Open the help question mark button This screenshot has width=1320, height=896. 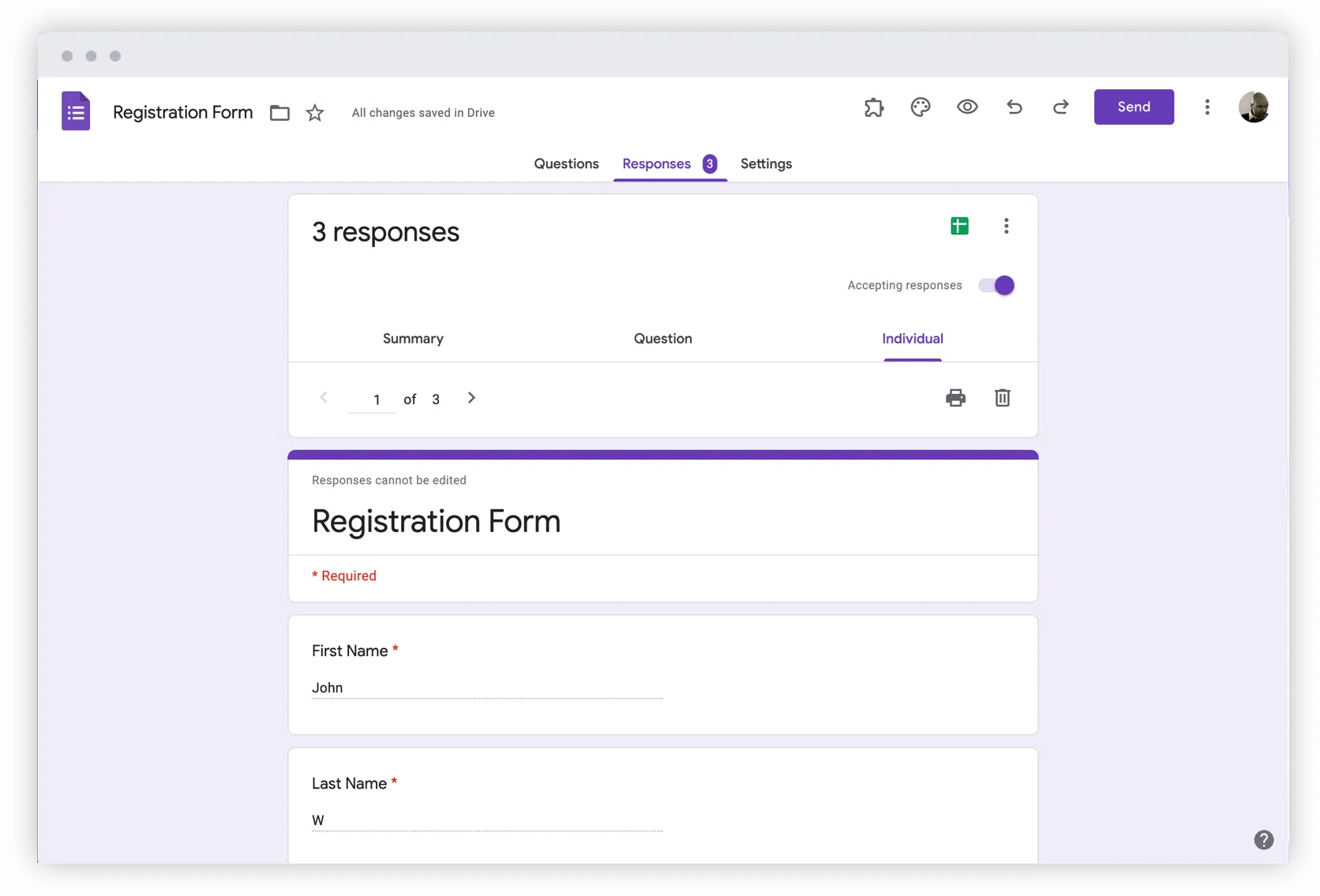(1264, 840)
